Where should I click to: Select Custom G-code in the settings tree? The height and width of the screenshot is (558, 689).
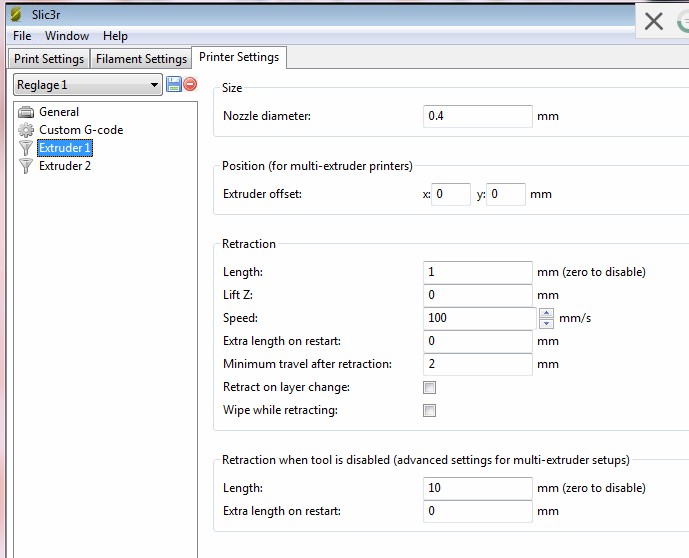(81, 130)
